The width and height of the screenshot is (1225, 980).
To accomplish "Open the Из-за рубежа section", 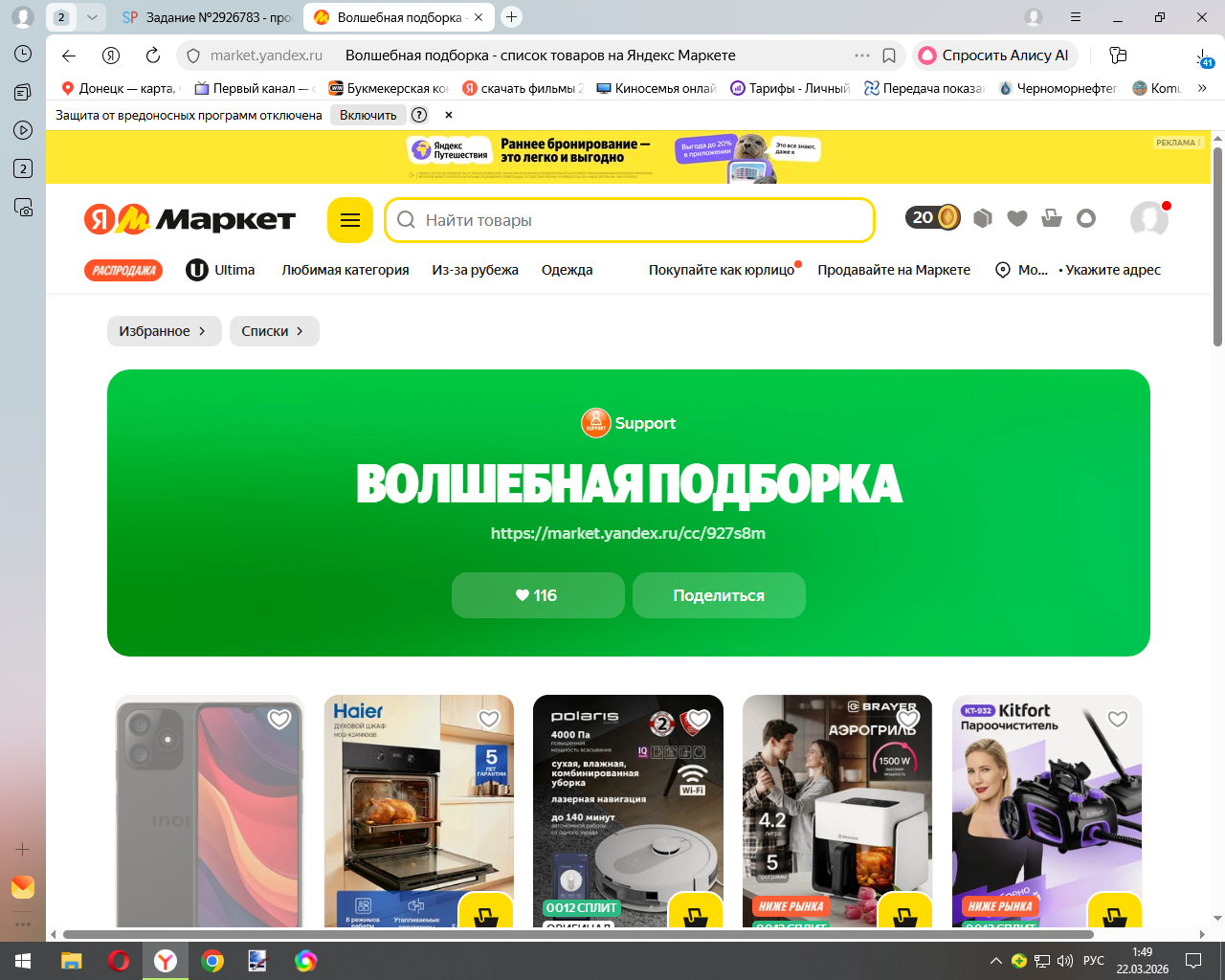I will click(476, 270).
